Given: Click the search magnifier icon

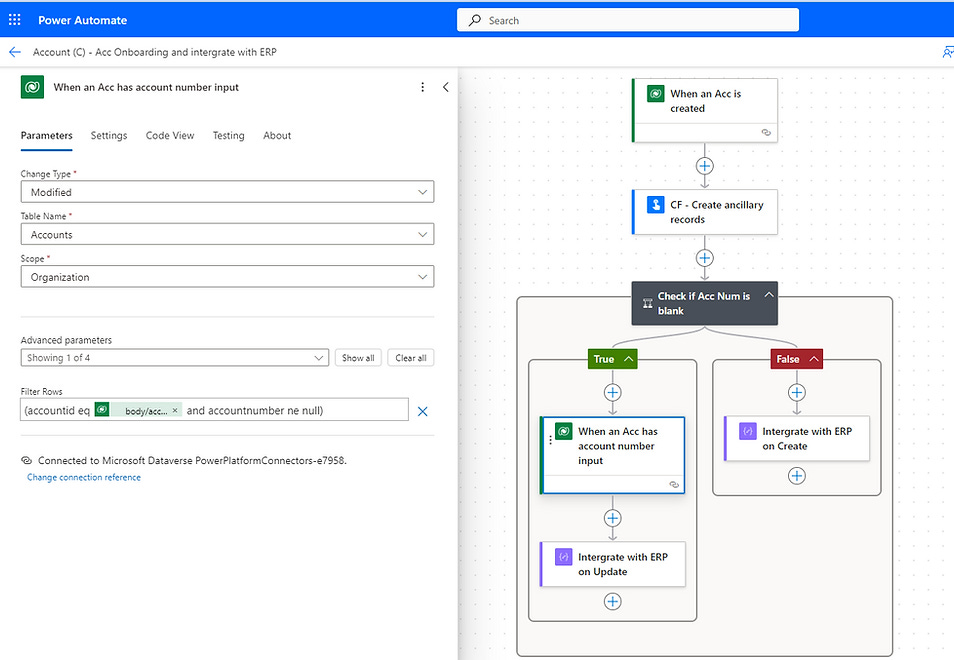Looking at the screenshot, I should [x=475, y=20].
